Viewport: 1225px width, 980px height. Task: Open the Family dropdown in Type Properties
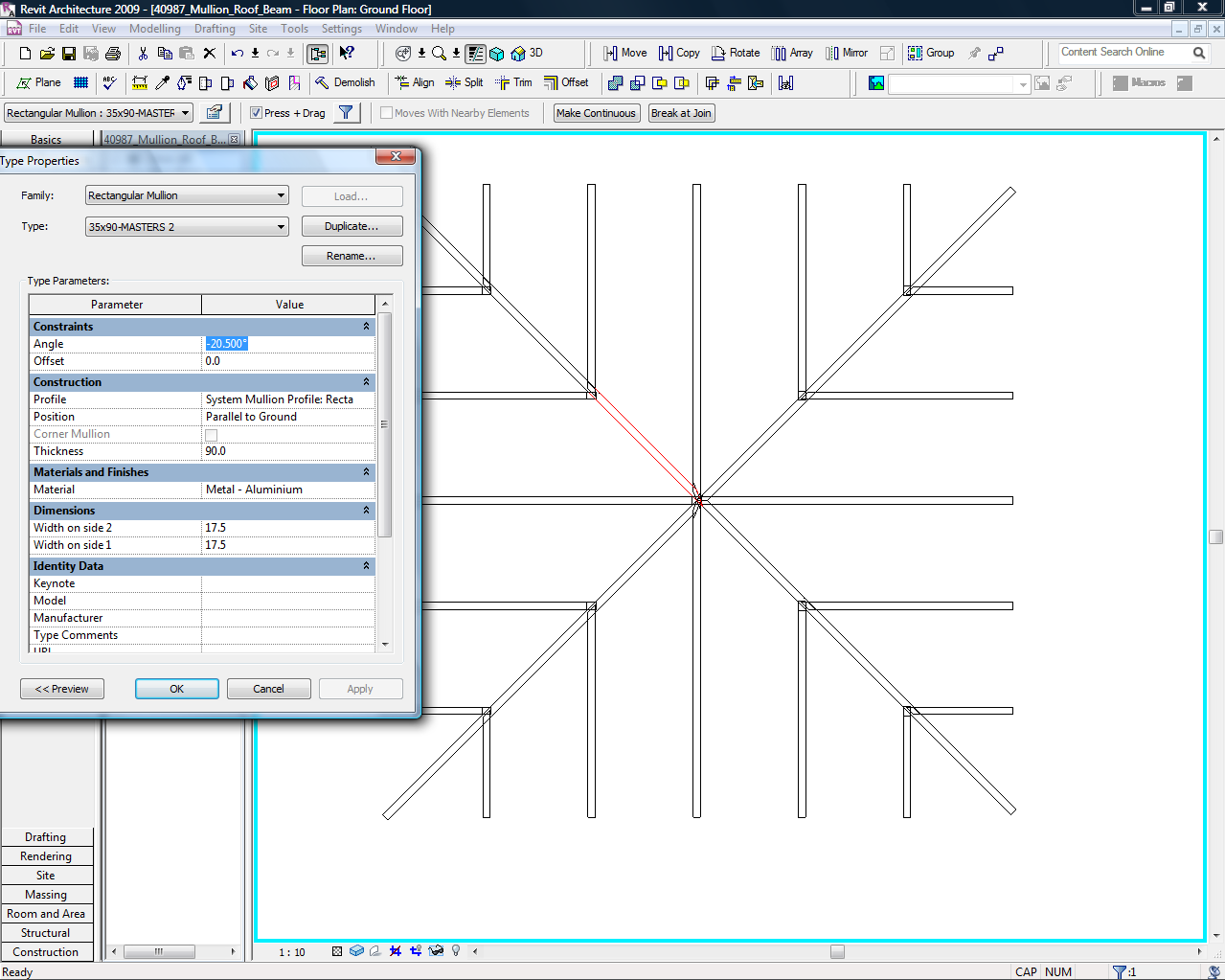pyautogui.click(x=187, y=195)
